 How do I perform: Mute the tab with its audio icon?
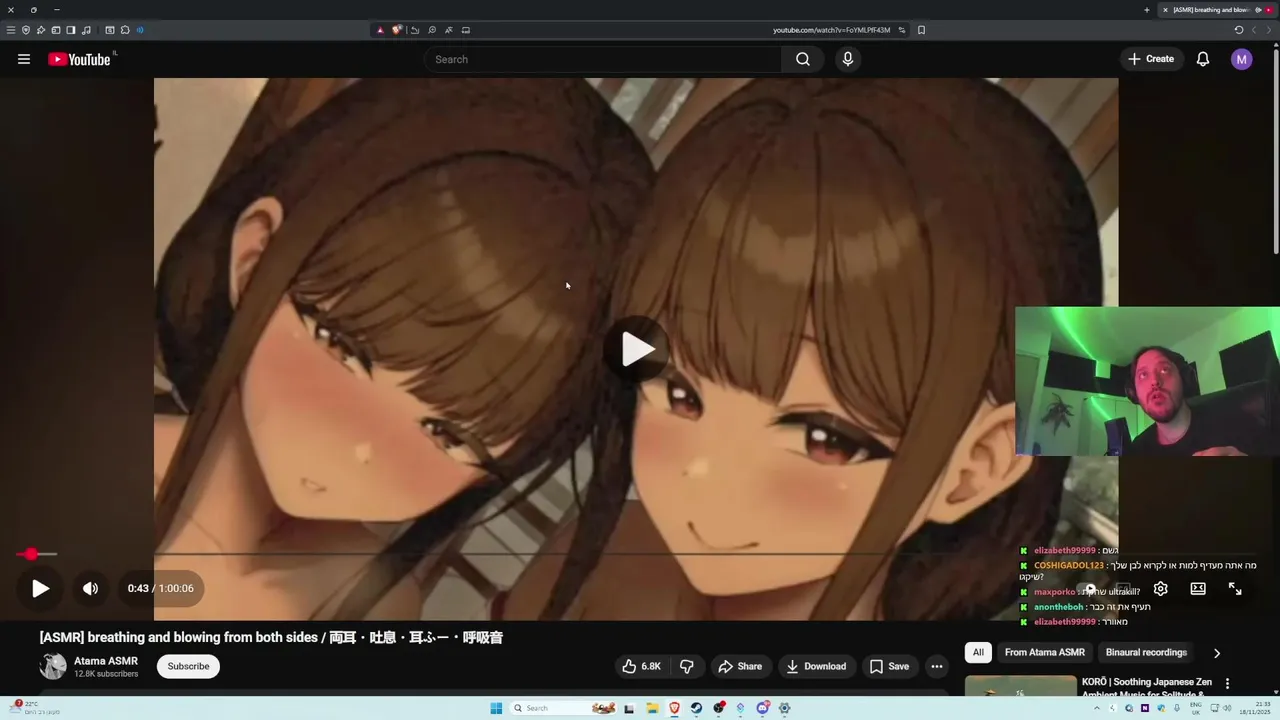click(1258, 10)
